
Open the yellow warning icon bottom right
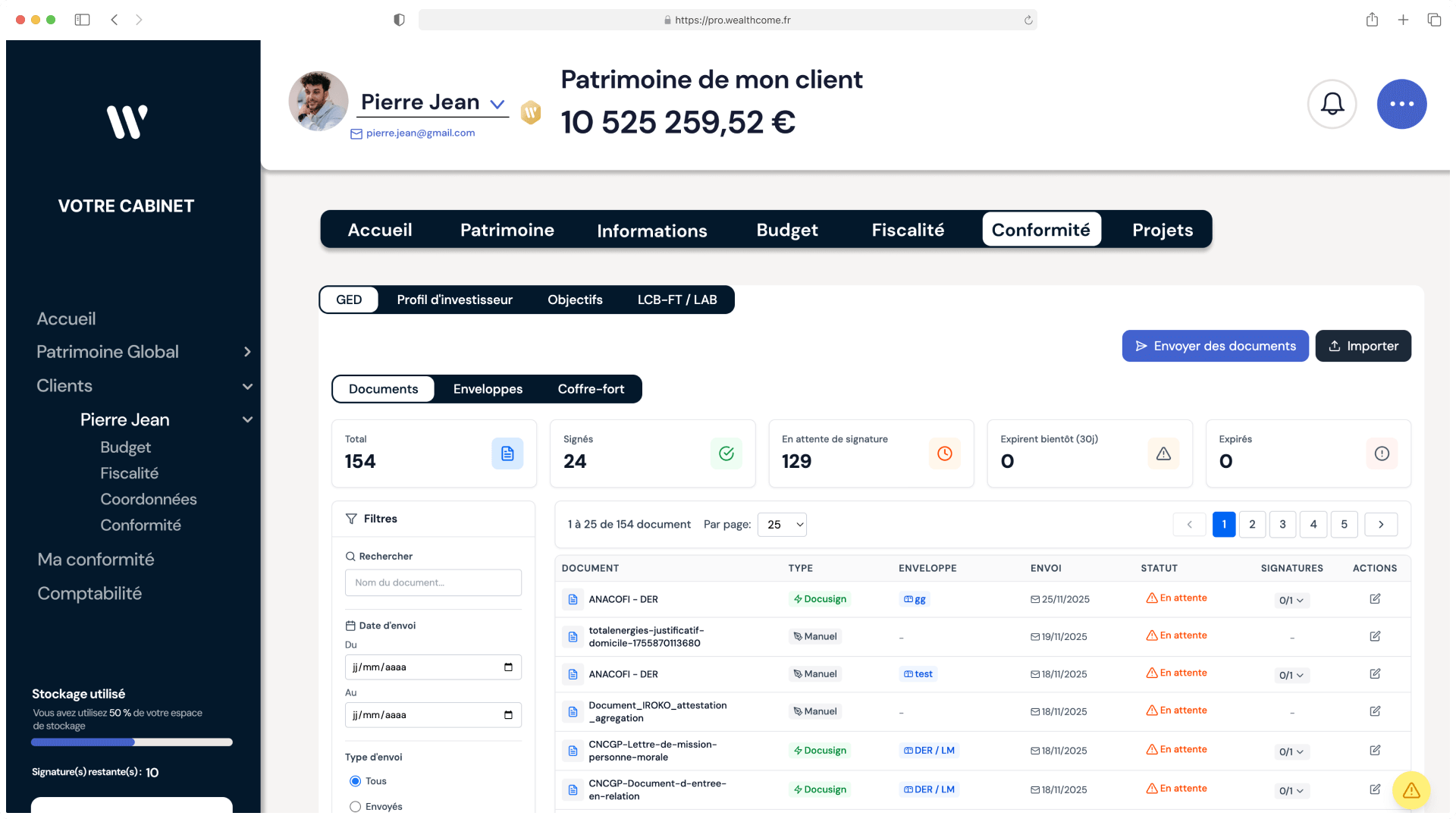(1410, 790)
